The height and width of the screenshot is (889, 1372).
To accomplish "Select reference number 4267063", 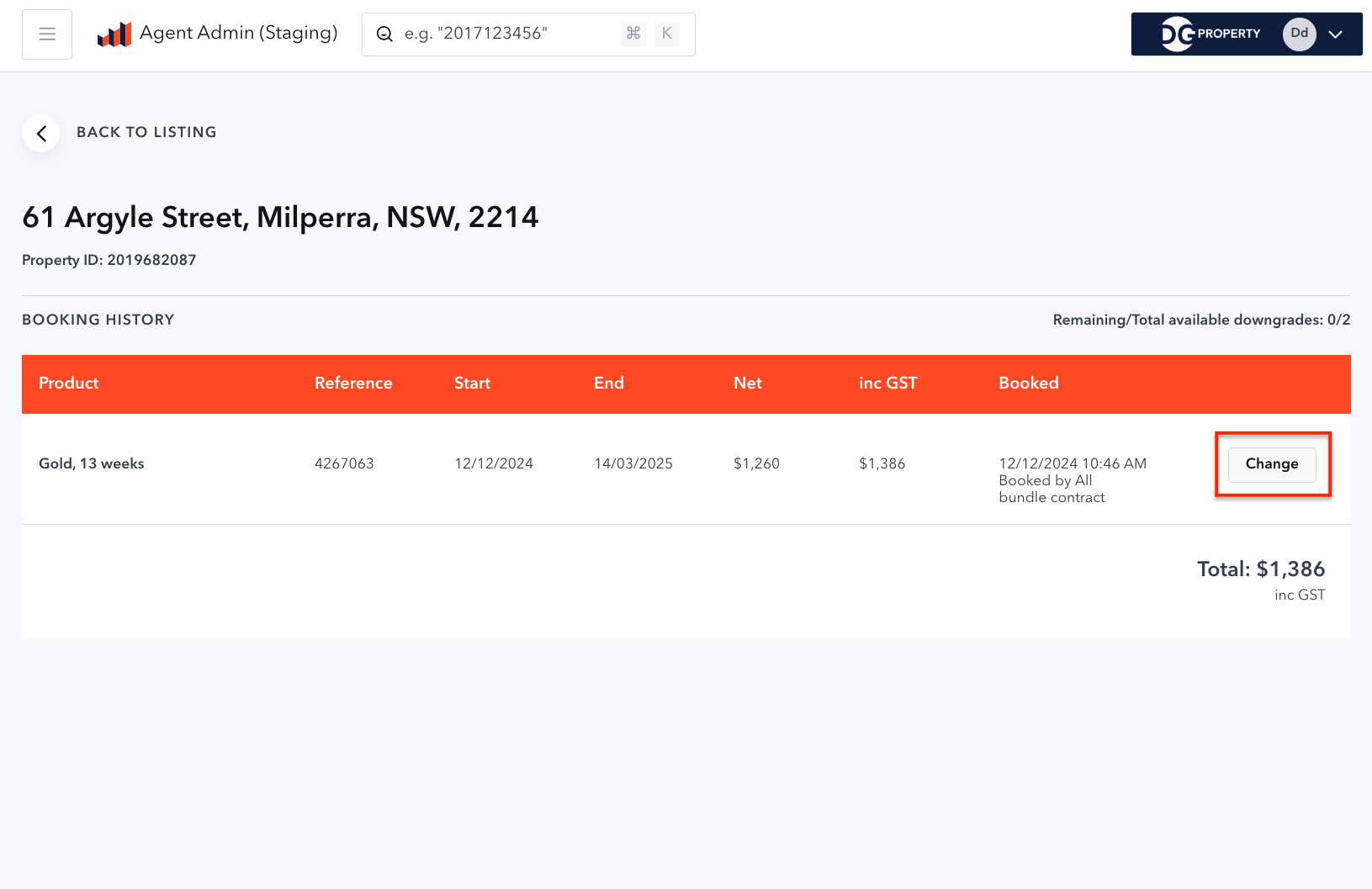I will coord(344,464).
